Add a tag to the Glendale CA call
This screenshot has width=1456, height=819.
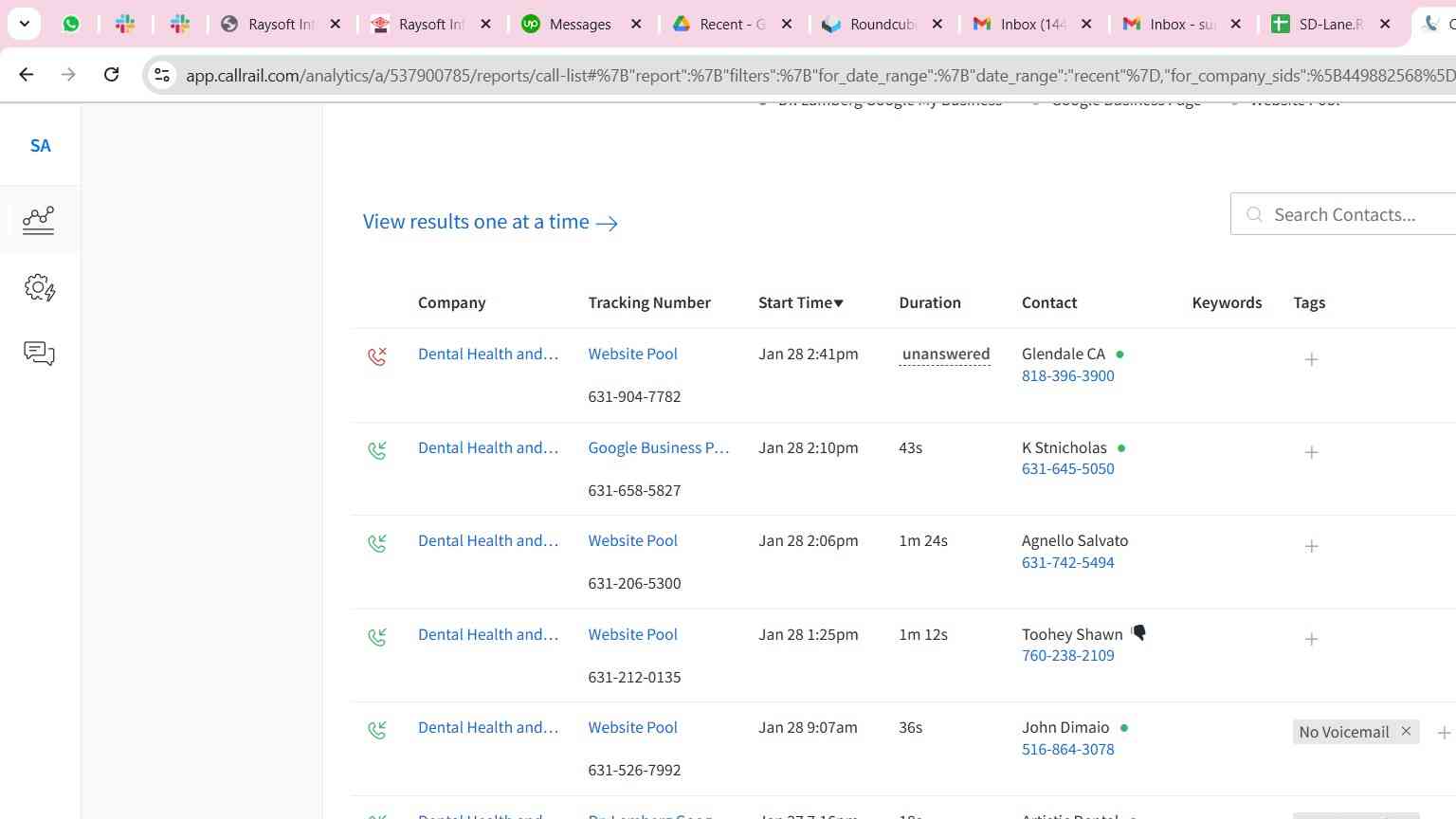[x=1311, y=359]
